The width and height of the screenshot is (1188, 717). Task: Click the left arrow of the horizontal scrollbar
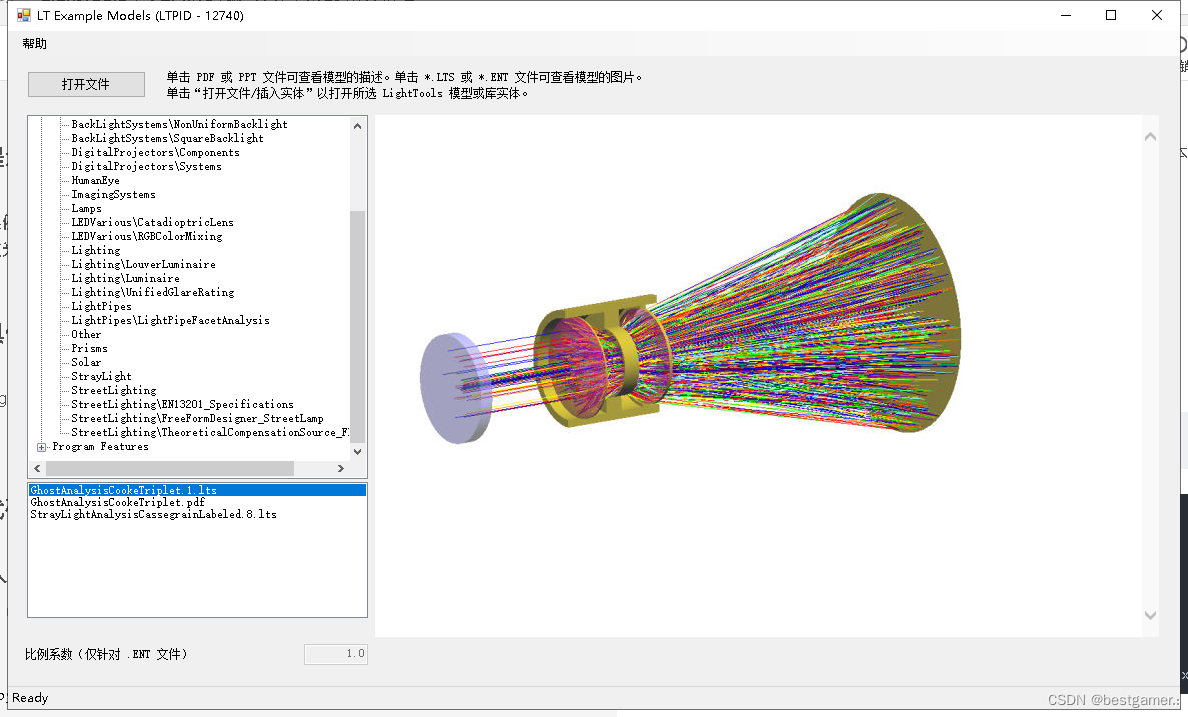tap(35, 468)
